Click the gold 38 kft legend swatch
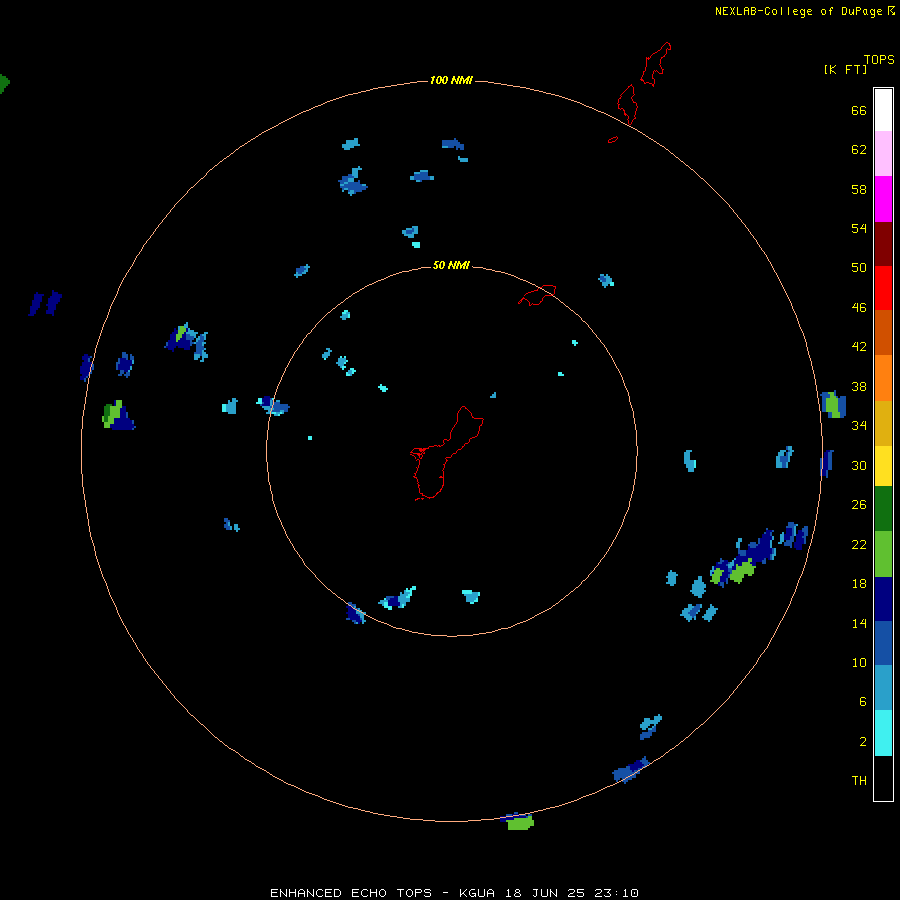Viewport: 900px width, 900px height. (x=883, y=423)
